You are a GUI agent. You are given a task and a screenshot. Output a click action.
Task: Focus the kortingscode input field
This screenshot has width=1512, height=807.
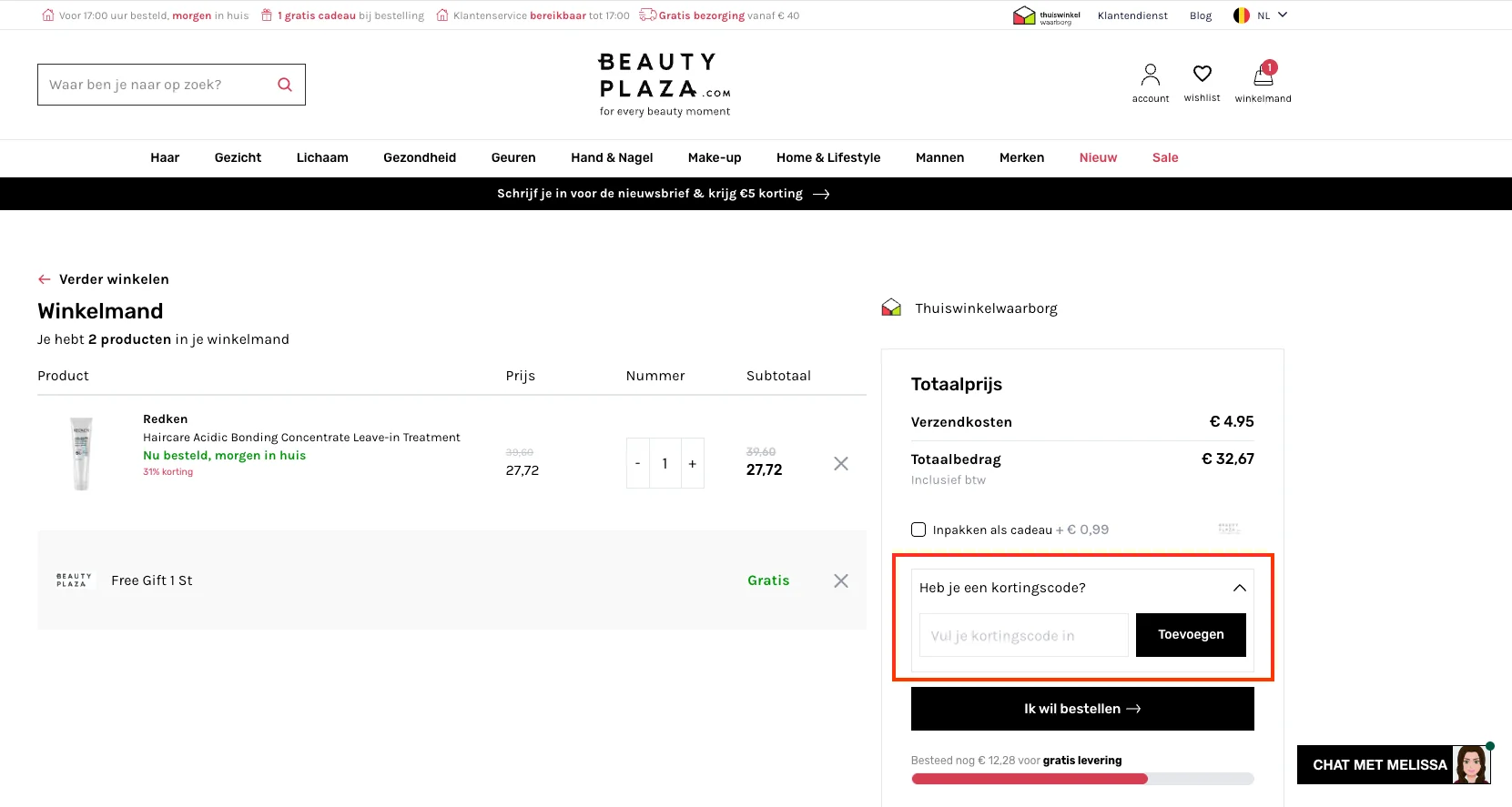(x=1024, y=635)
